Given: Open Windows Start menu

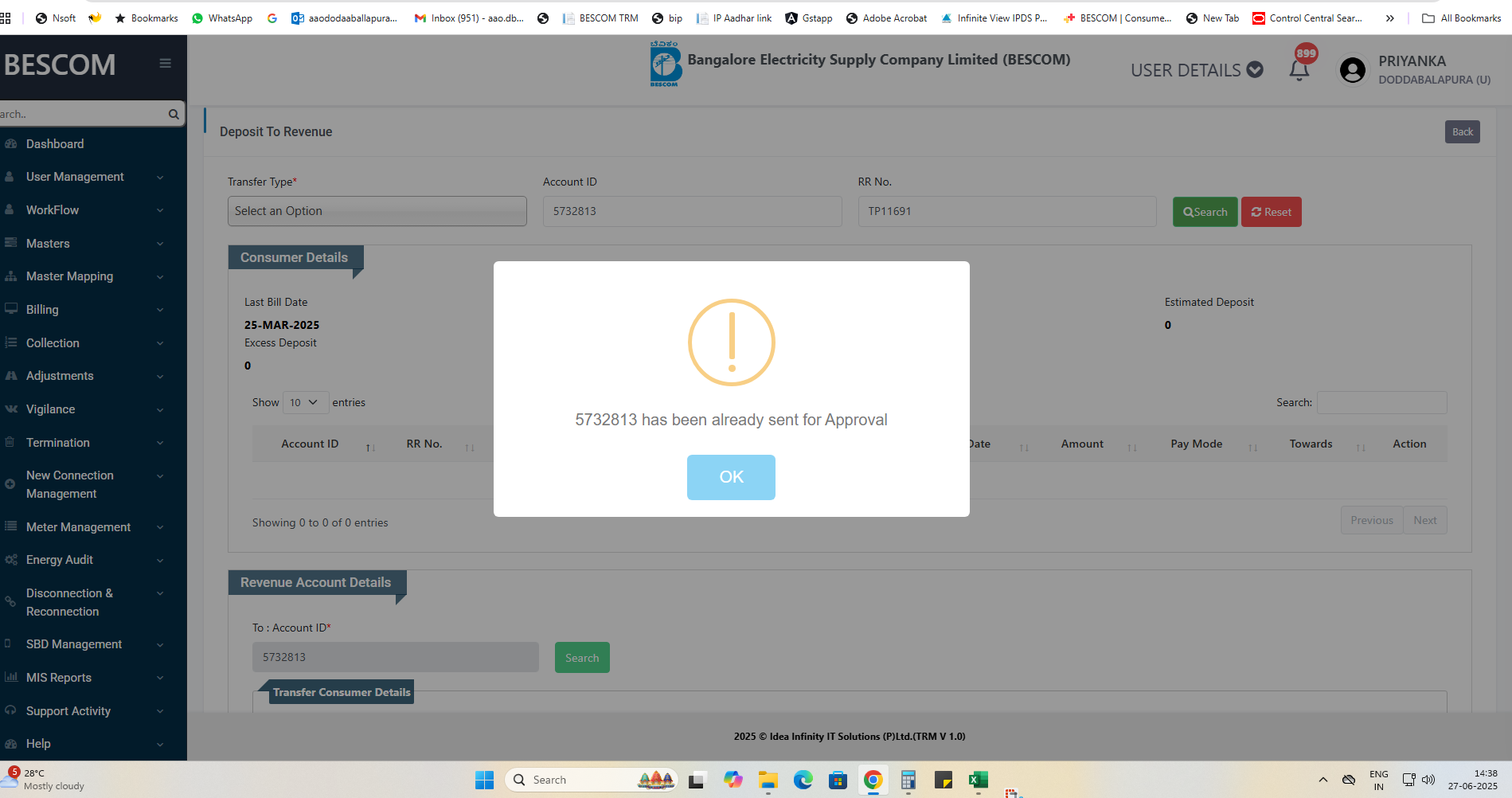Looking at the screenshot, I should (484, 780).
